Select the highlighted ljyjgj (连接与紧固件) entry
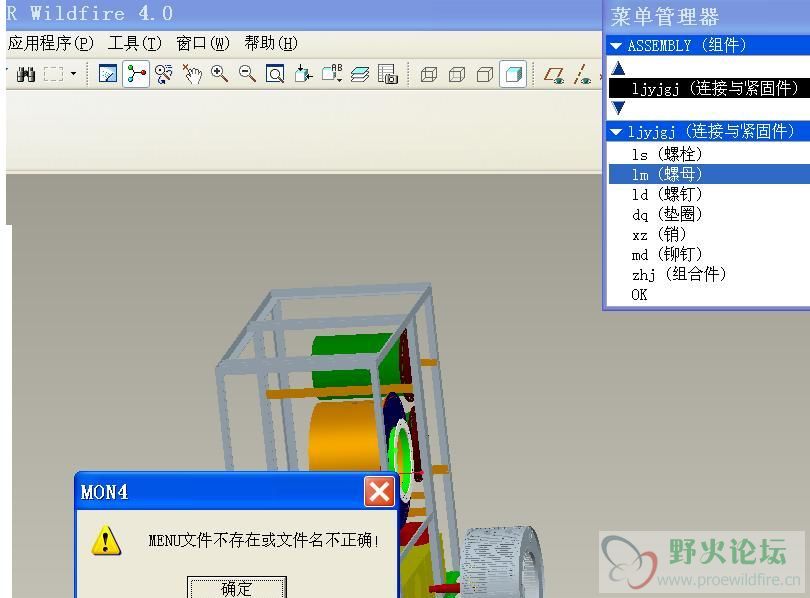 (x=708, y=88)
